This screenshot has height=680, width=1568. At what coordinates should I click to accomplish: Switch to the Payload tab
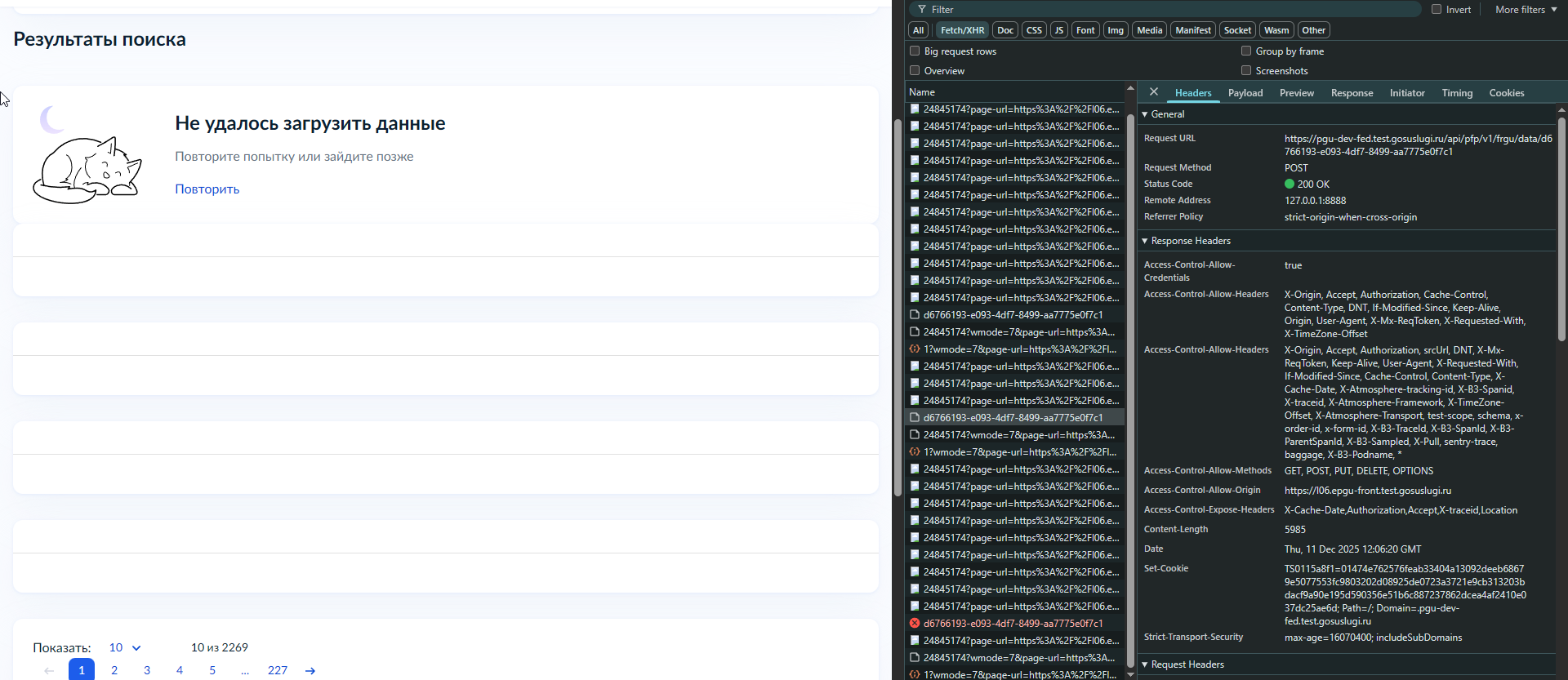[x=1245, y=93]
